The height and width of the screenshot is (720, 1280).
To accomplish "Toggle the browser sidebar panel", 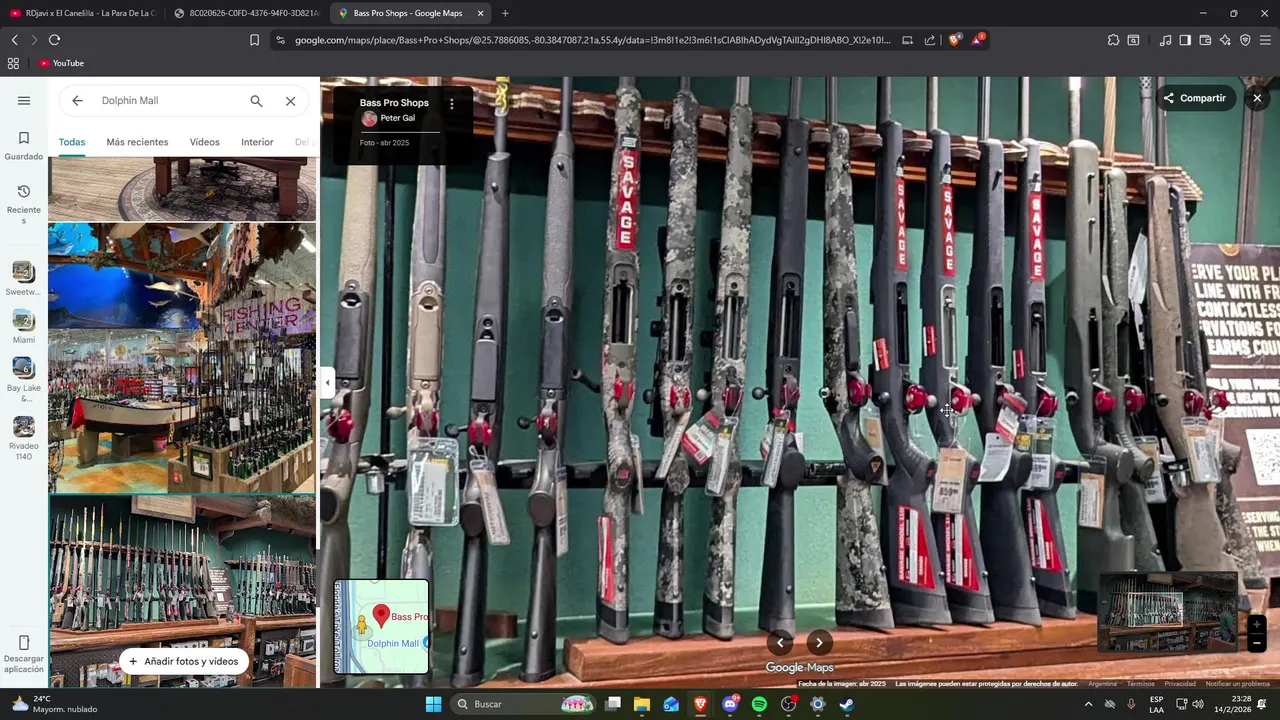I will click(x=1185, y=40).
